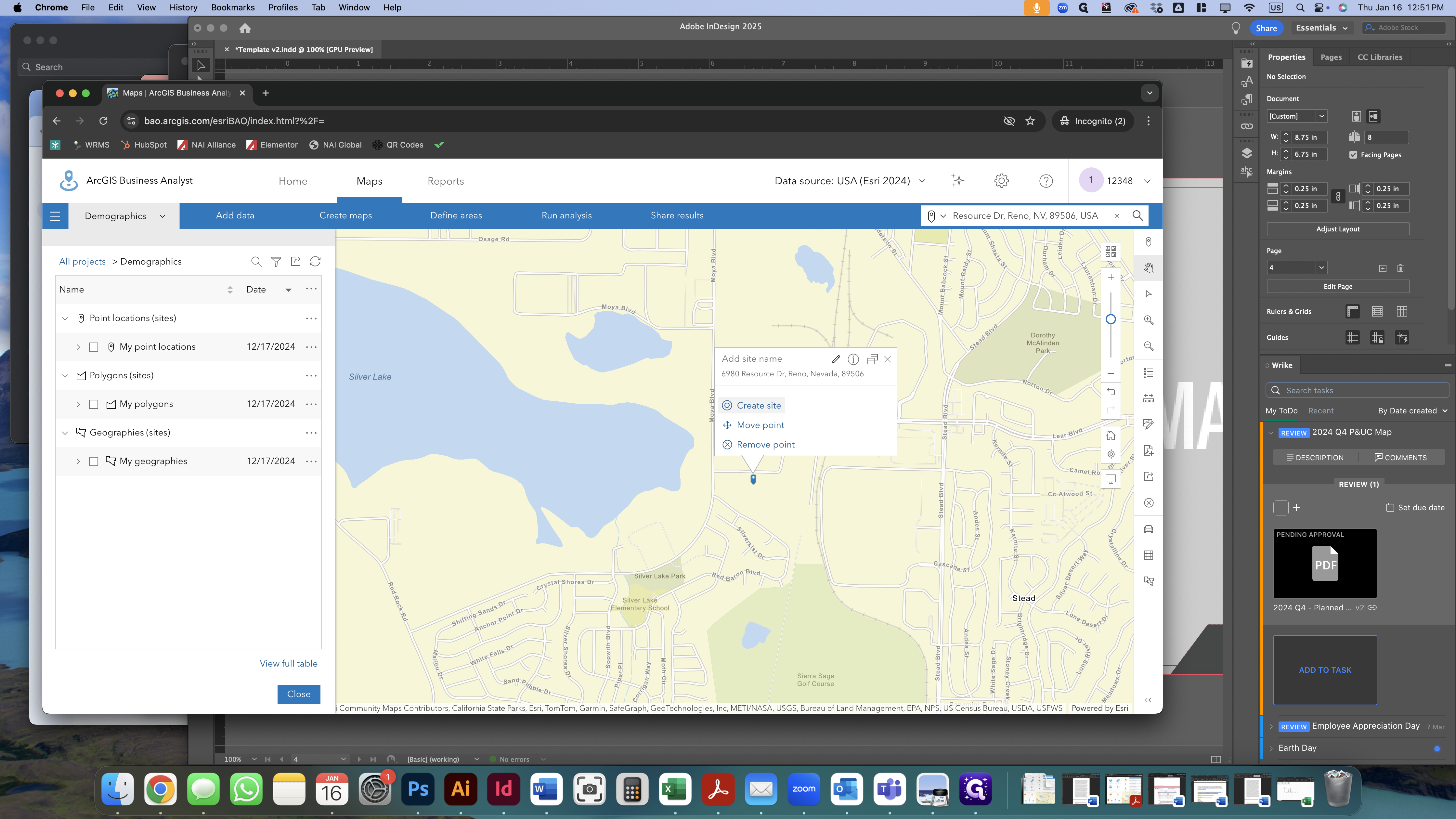Click the All projects breadcrumb link
Screen dimensions: 1456x819
pos(83,262)
